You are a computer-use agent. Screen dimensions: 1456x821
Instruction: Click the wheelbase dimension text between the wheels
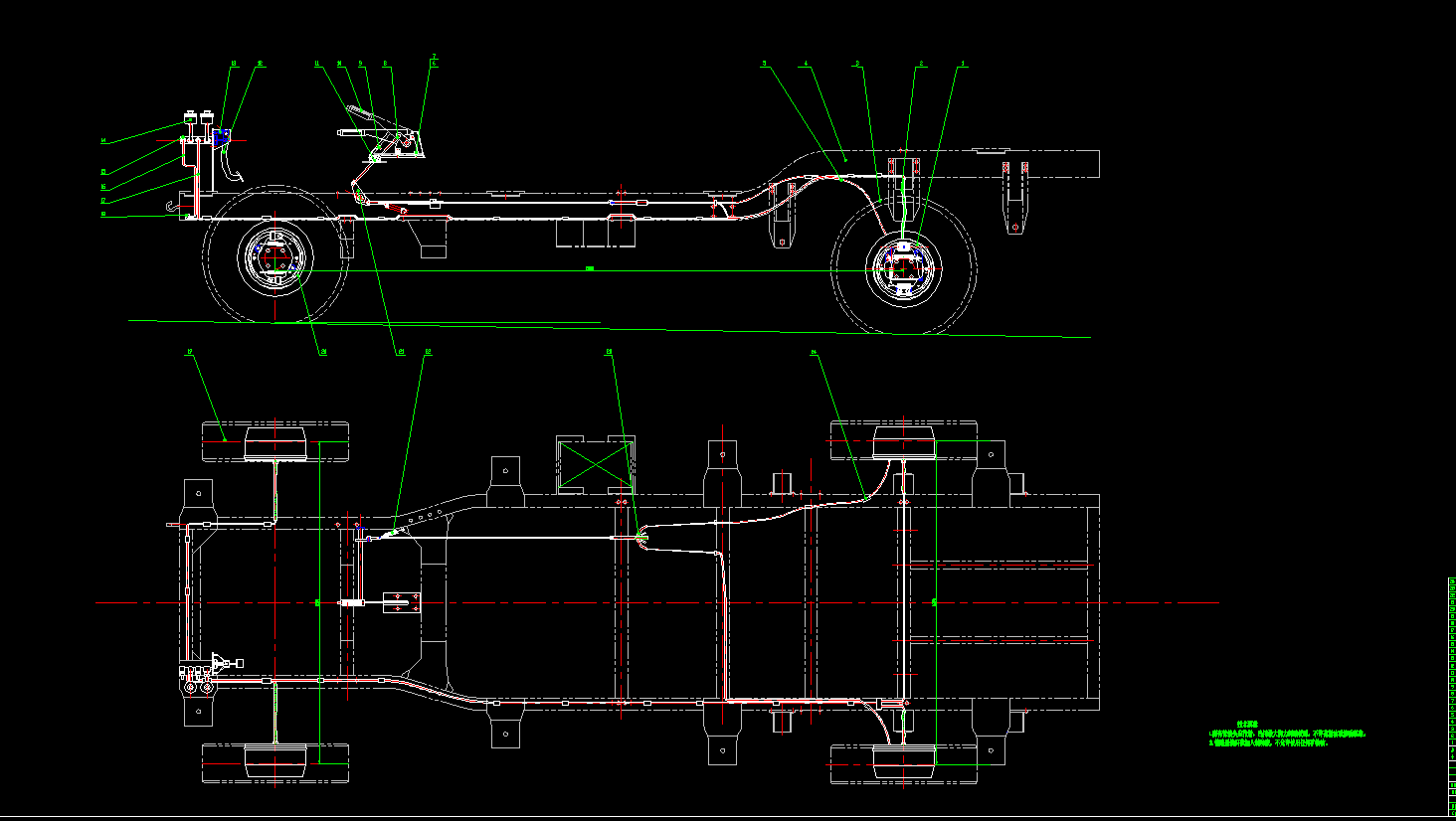point(590,268)
